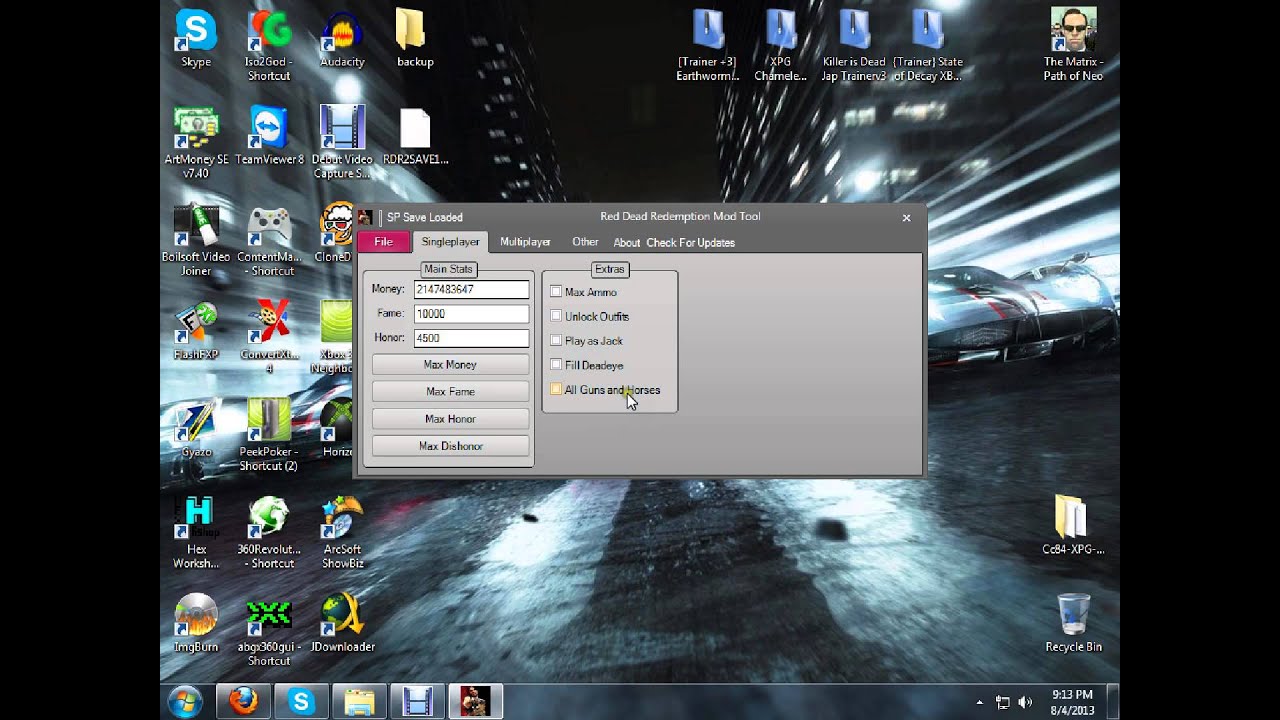Image resolution: width=1280 pixels, height=720 pixels.
Task: Click the Max Fame button
Action: (x=450, y=392)
